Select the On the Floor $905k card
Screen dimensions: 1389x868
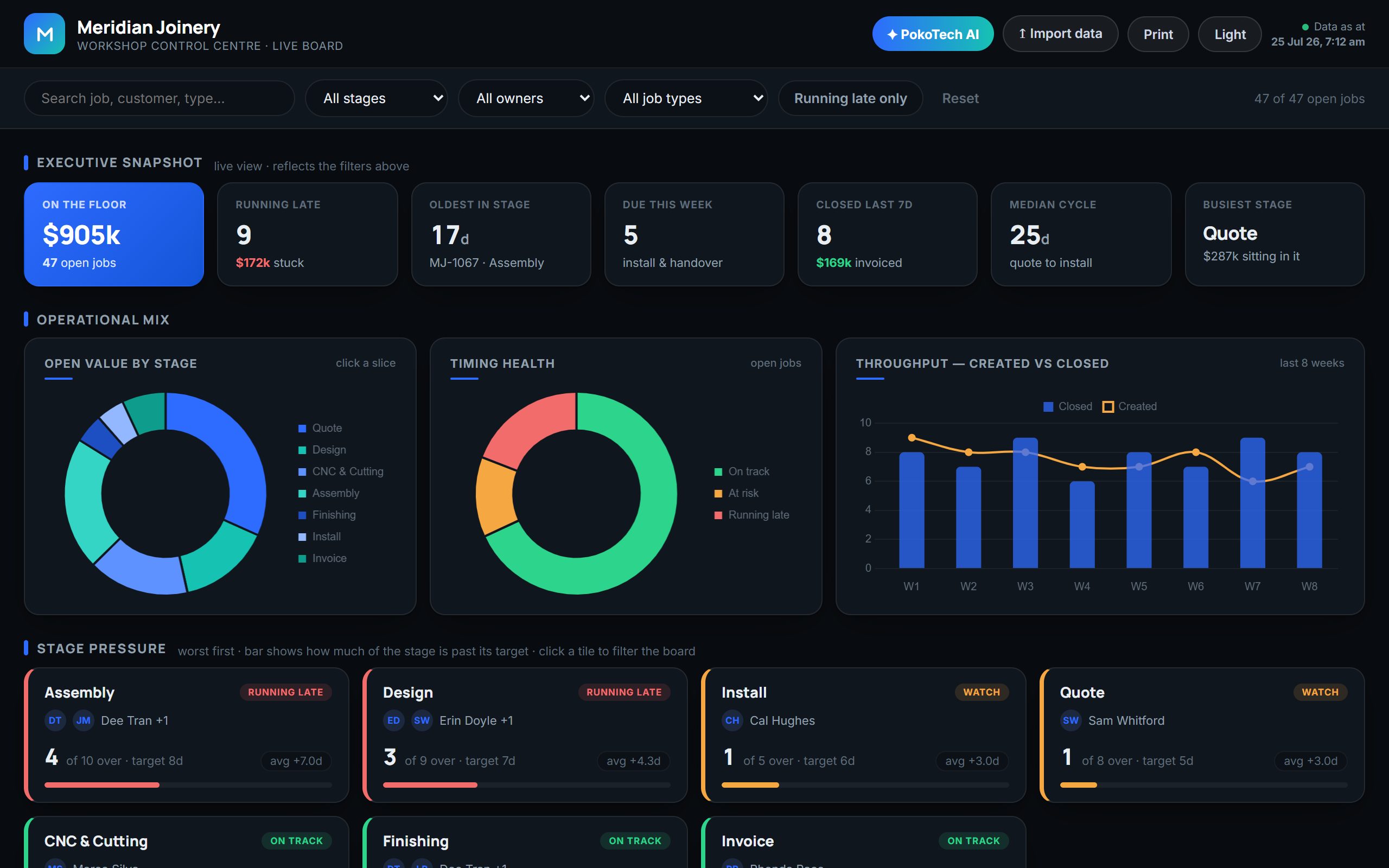point(113,234)
